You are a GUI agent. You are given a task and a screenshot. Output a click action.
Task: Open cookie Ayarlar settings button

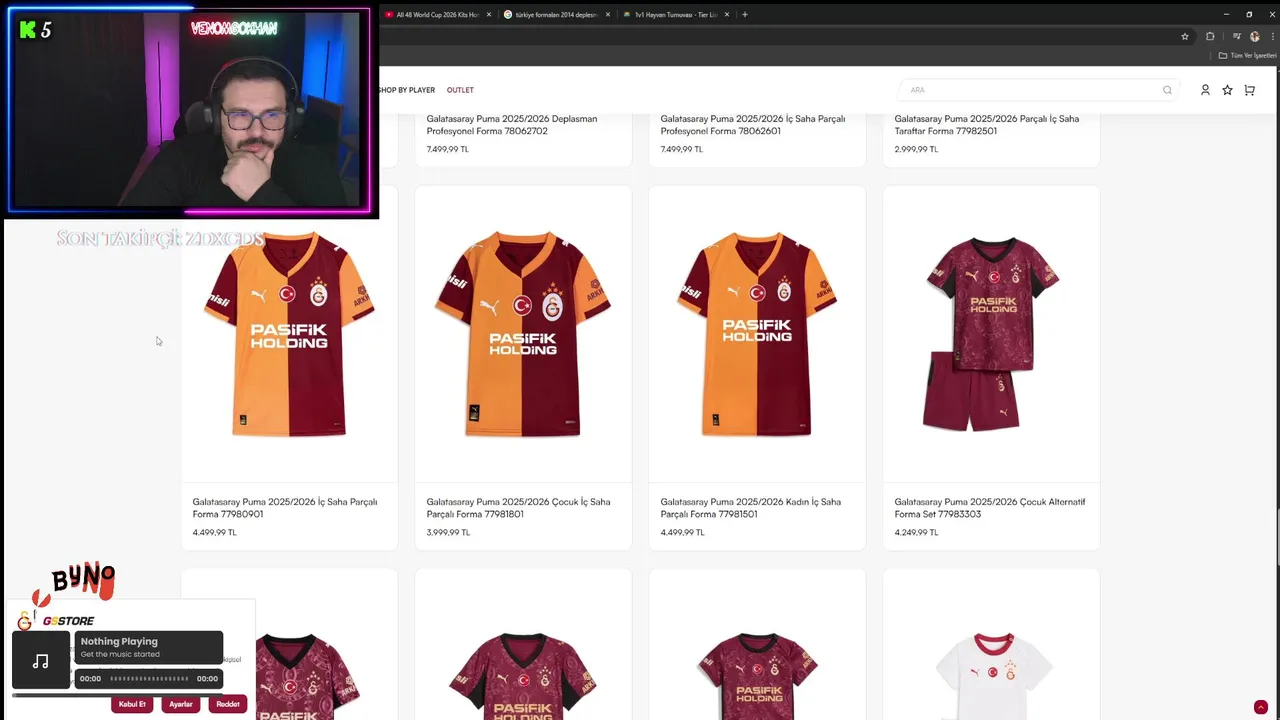[180, 704]
